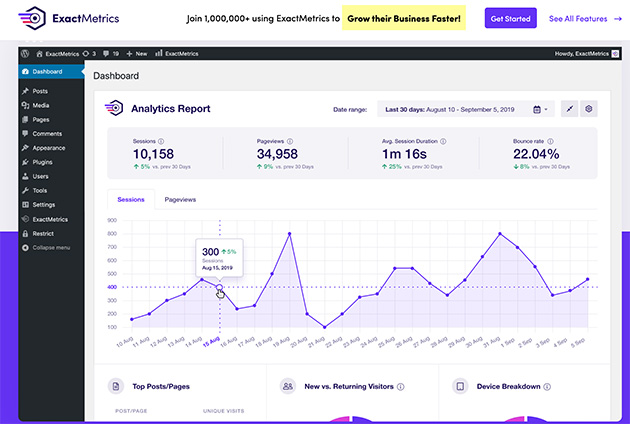Click the Device Breakdown info icon

pyautogui.click(x=547, y=387)
